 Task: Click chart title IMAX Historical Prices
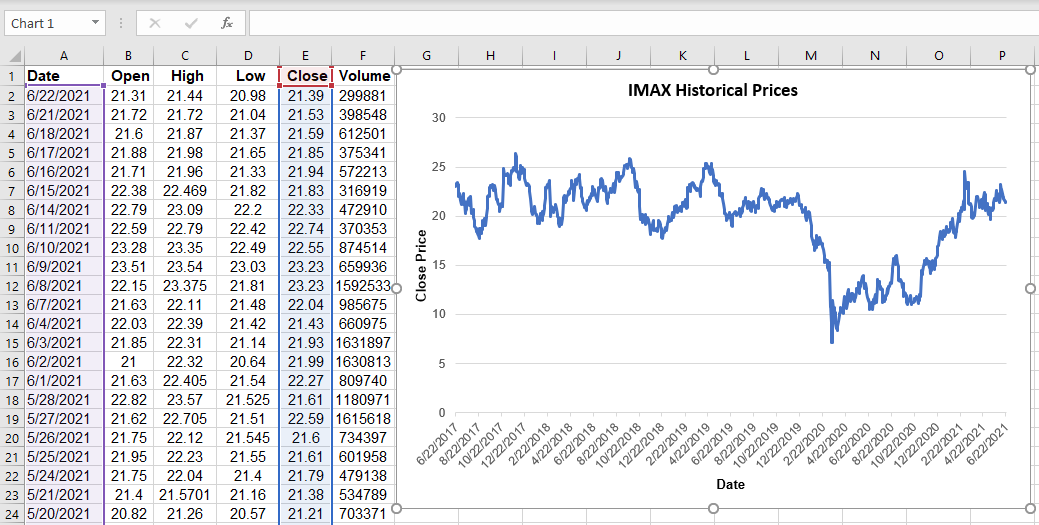[x=712, y=91]
